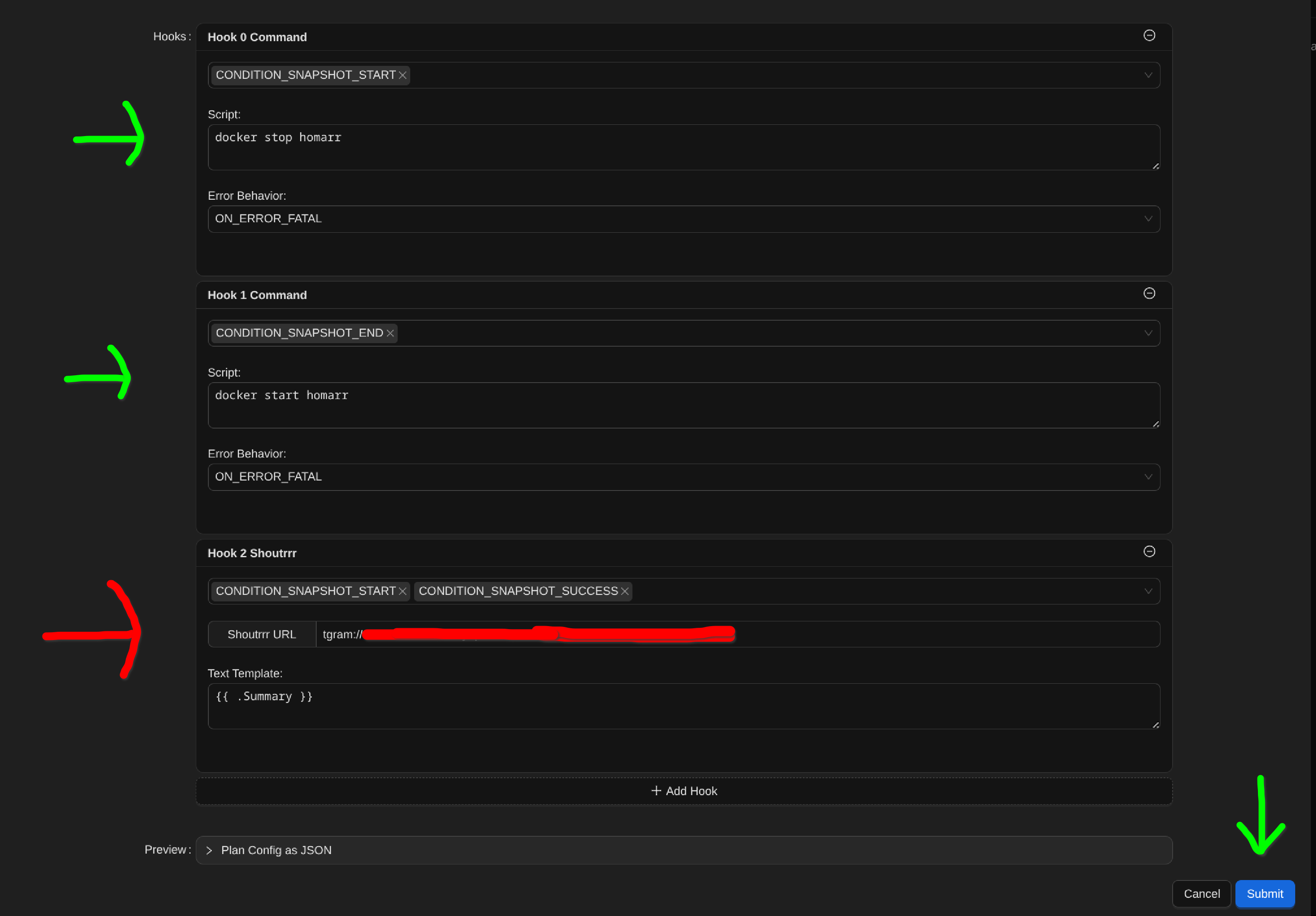Click the plus icon on Add Hook
Screen dimensions: 1316x916
tap(656, 790)
